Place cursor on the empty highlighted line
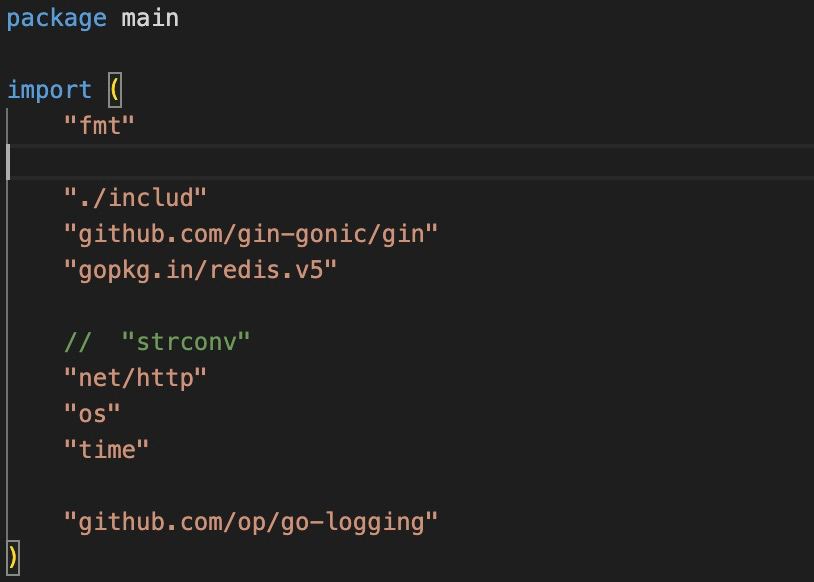814x582 pixels. click(x=410, y=162)
